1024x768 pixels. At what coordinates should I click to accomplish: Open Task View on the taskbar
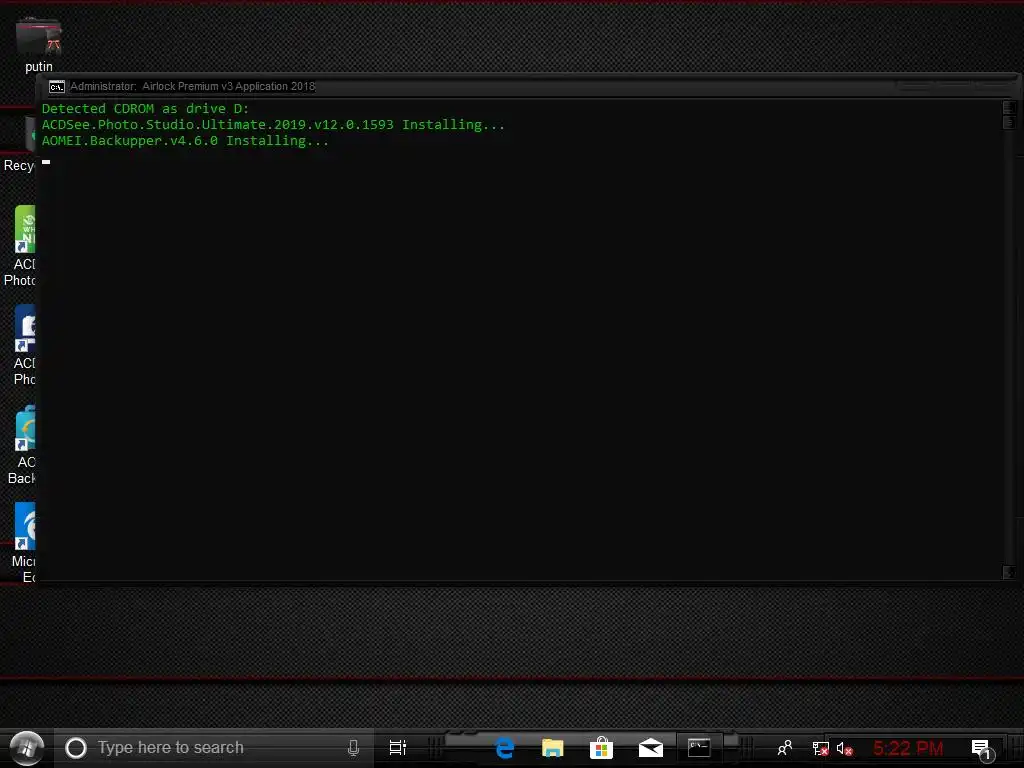pos(398,748)
